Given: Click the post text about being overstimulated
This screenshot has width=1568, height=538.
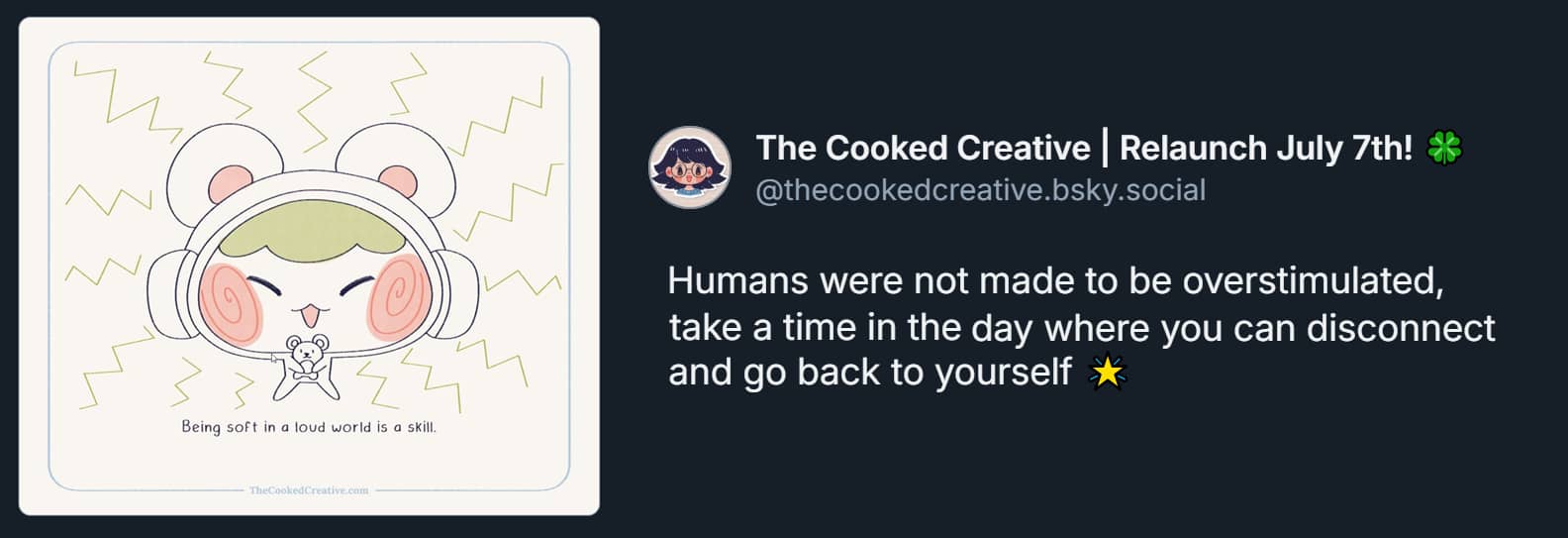Looking at the screenshot, I should 1082,327.
